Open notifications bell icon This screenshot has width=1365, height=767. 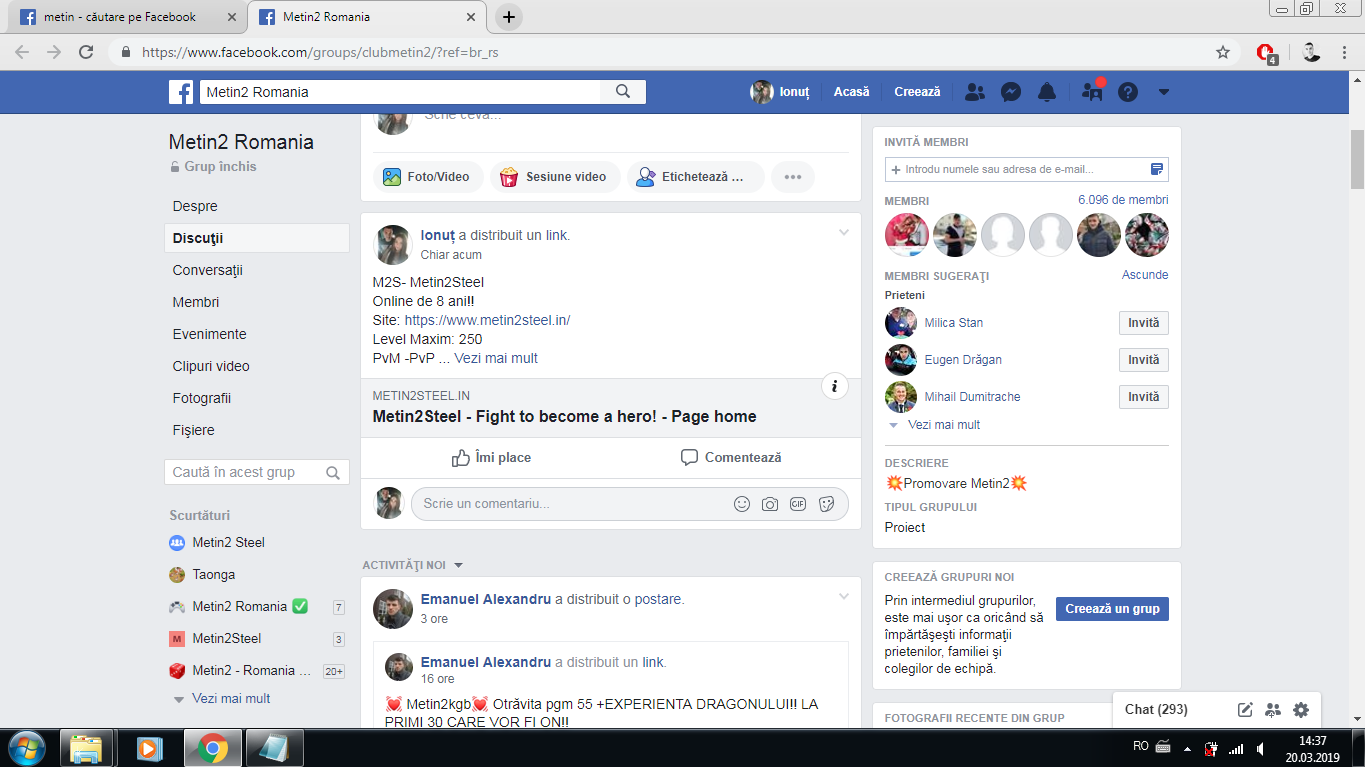pos(1047,92)
